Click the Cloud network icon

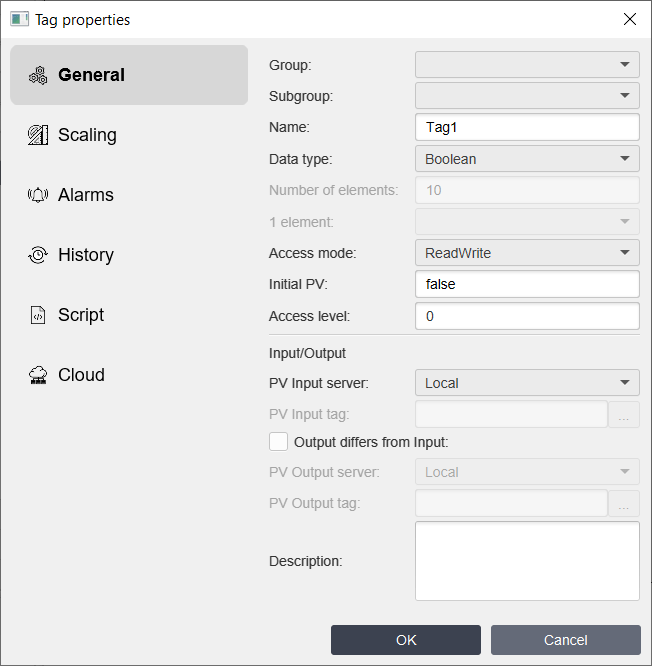tap(38, 375)
